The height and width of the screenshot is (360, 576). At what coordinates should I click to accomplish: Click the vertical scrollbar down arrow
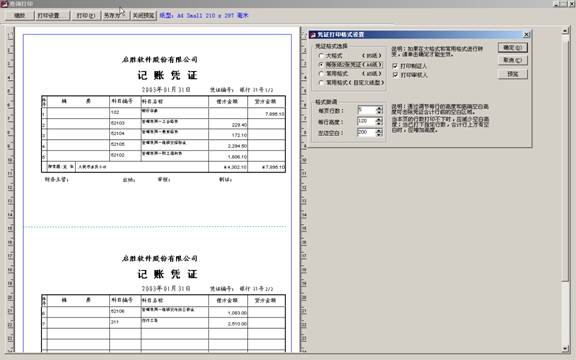565,348
